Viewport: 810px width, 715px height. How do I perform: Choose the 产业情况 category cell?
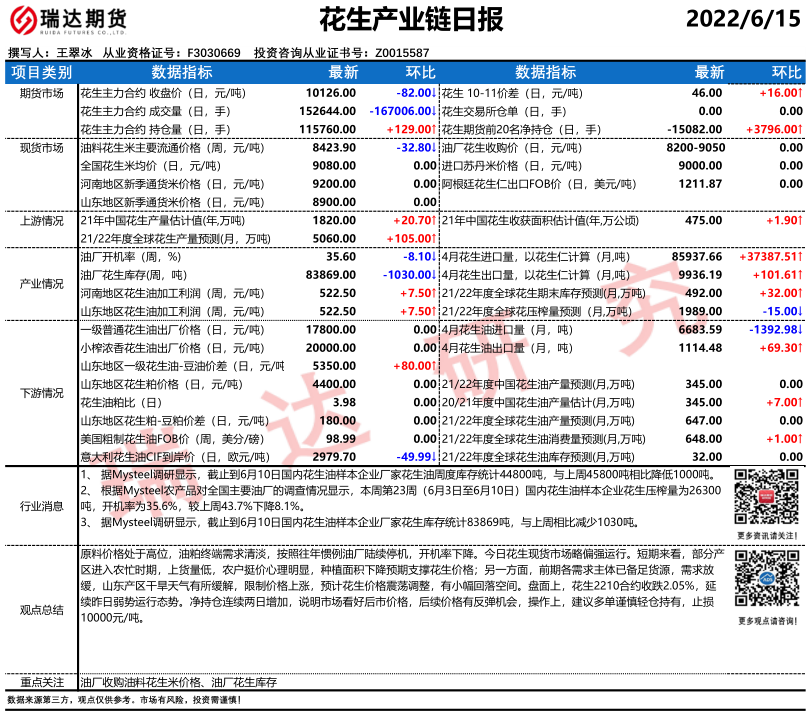41,284
